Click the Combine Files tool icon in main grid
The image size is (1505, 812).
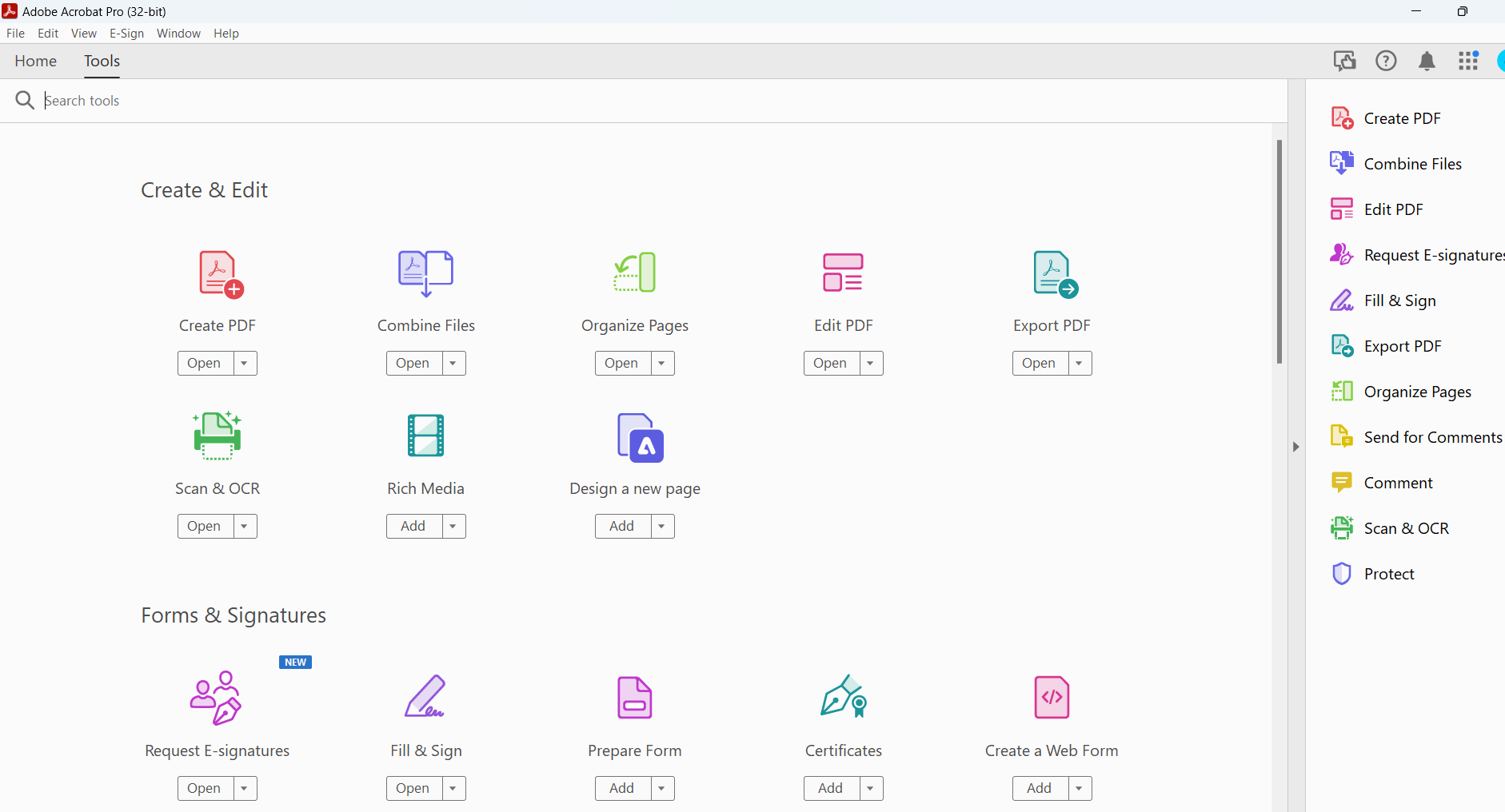425,273
